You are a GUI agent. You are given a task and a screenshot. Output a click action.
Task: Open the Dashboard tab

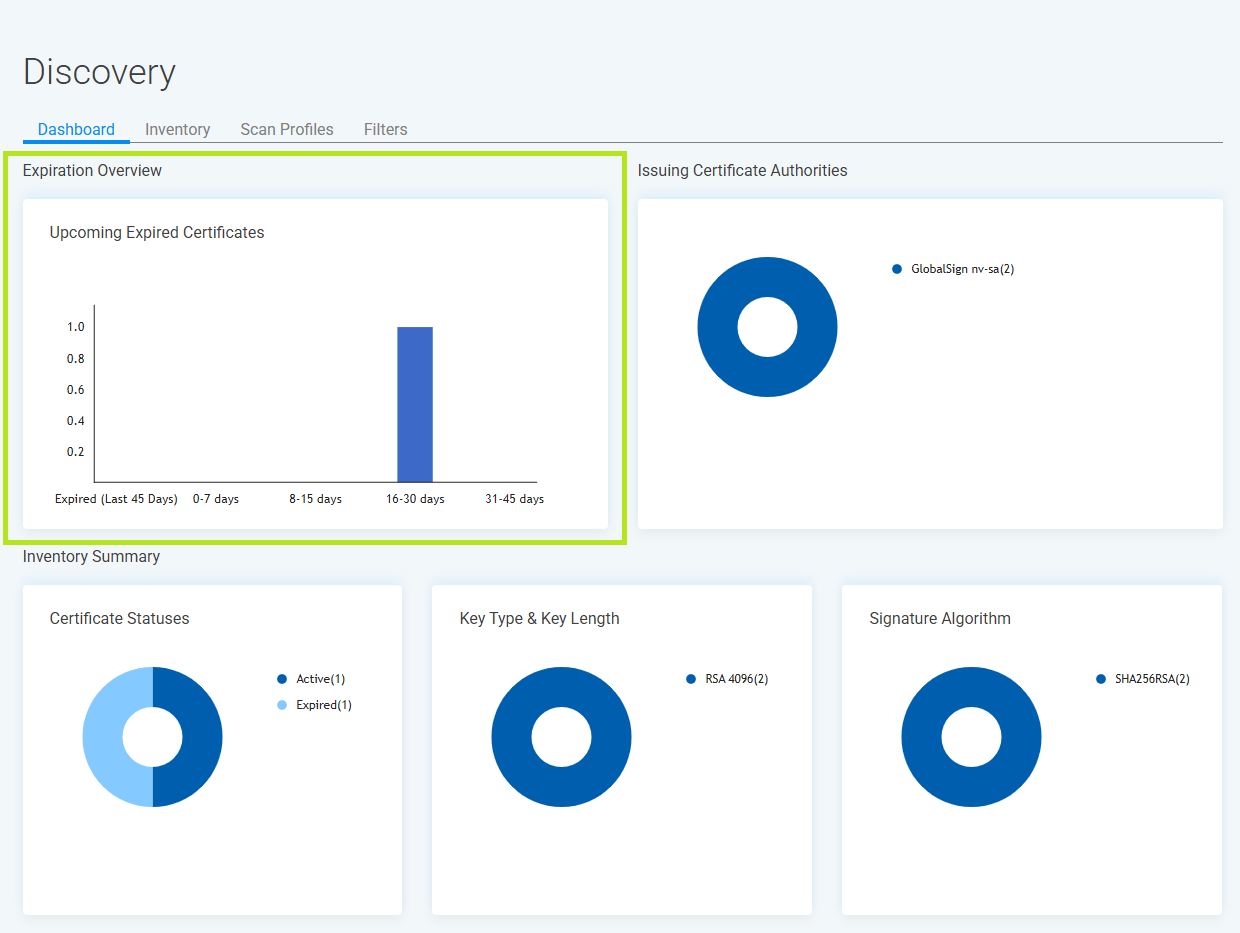click(x=76, y=129)
